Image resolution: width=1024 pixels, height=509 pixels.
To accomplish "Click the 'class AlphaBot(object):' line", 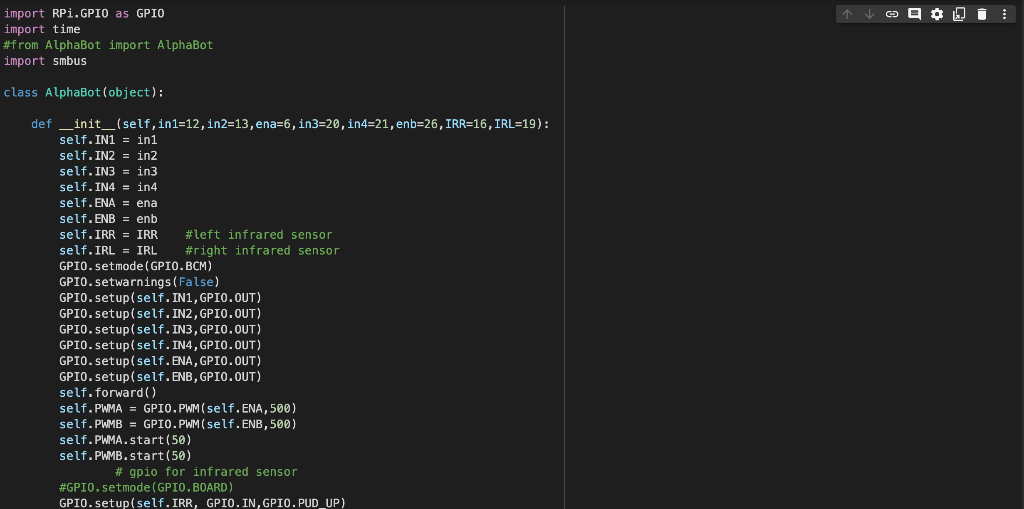I will 84,92.
